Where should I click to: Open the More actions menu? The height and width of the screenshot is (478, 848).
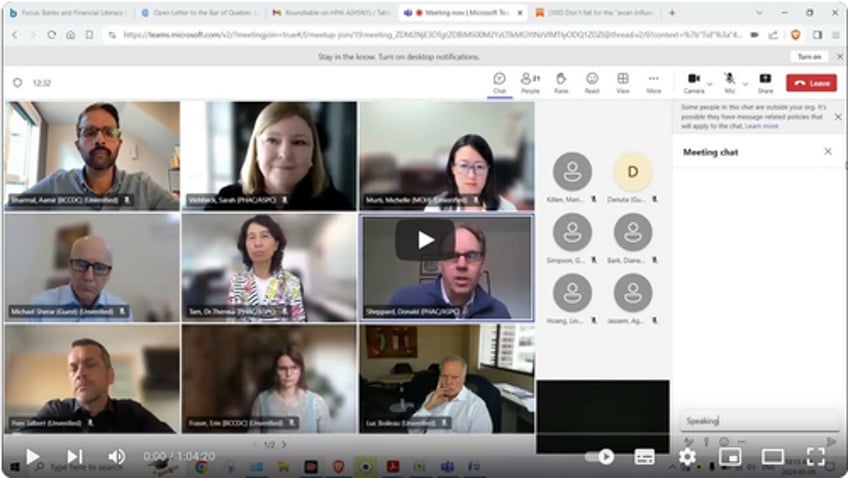click(653, 83)
